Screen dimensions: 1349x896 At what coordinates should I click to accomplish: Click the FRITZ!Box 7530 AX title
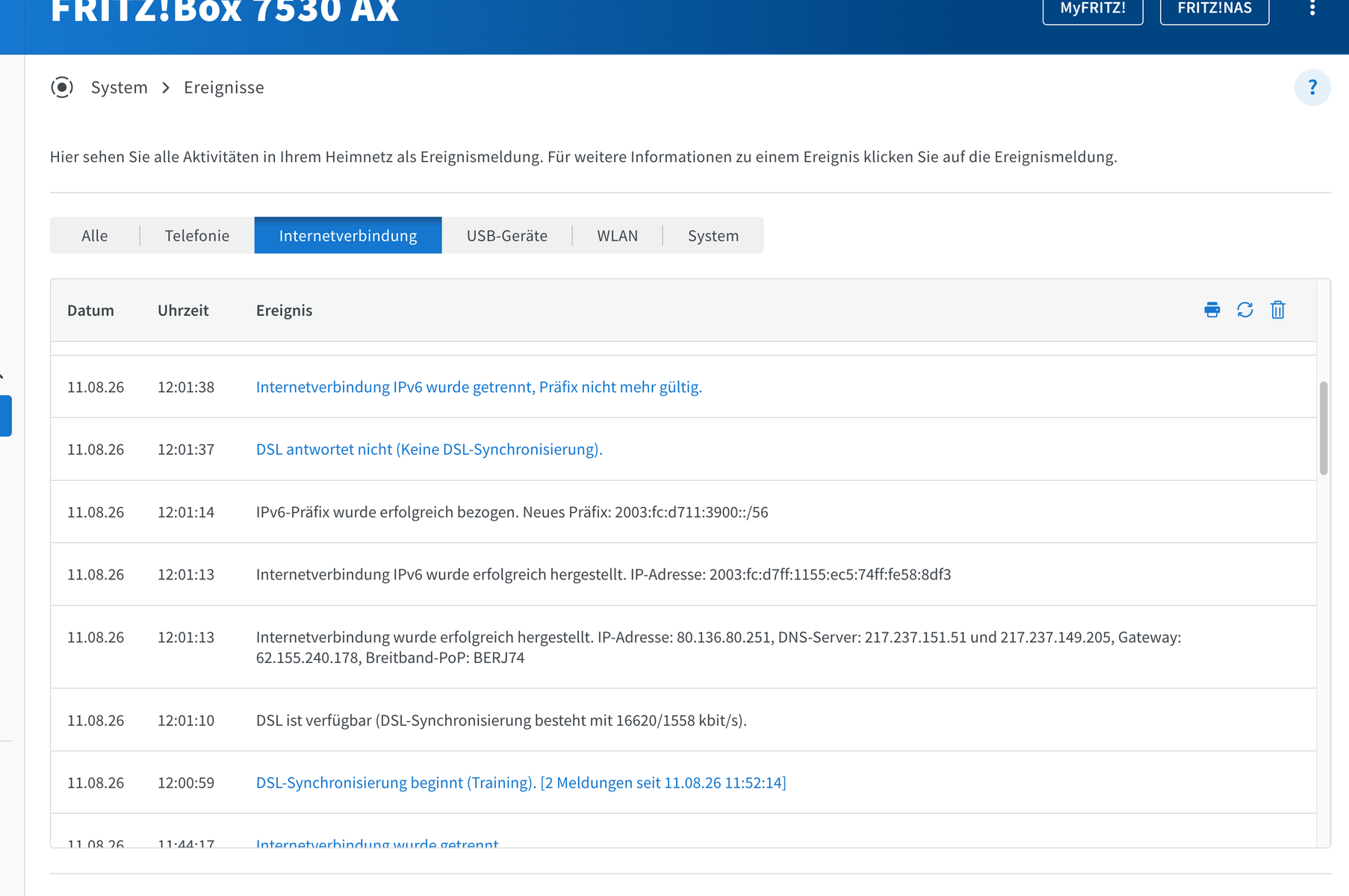(225, 10)
